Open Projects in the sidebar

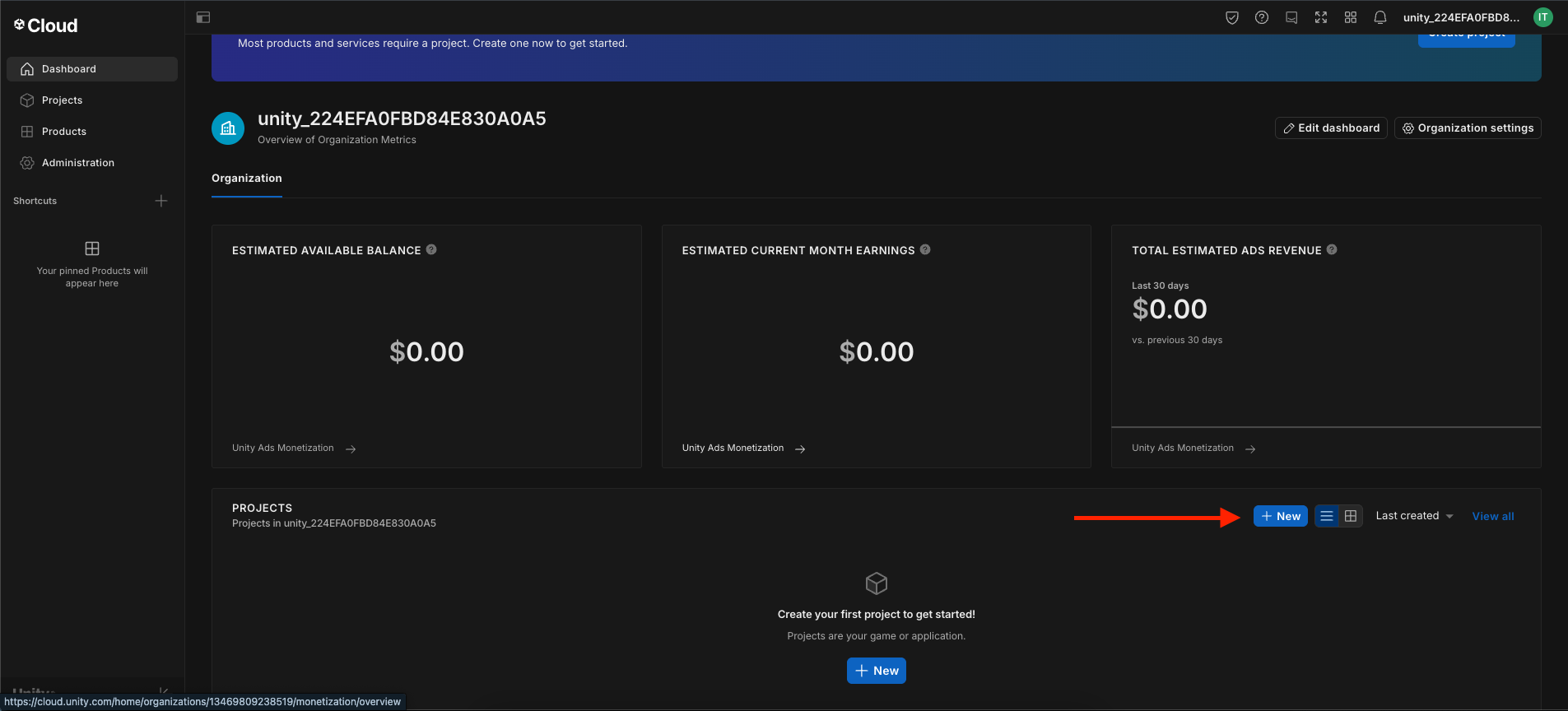92,100
